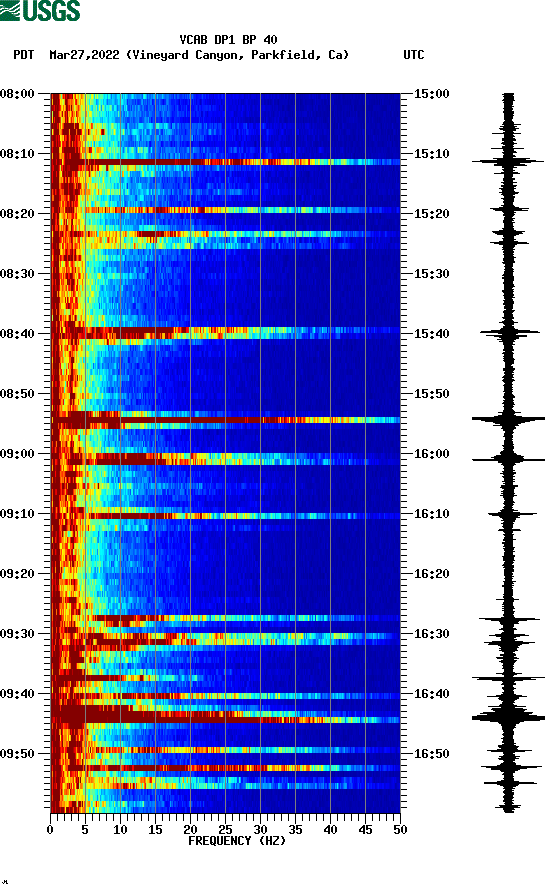The image size is (552, 893).
Task: Click the 25 Hz frequency axis tick label
Action: (x=225, y=830)
